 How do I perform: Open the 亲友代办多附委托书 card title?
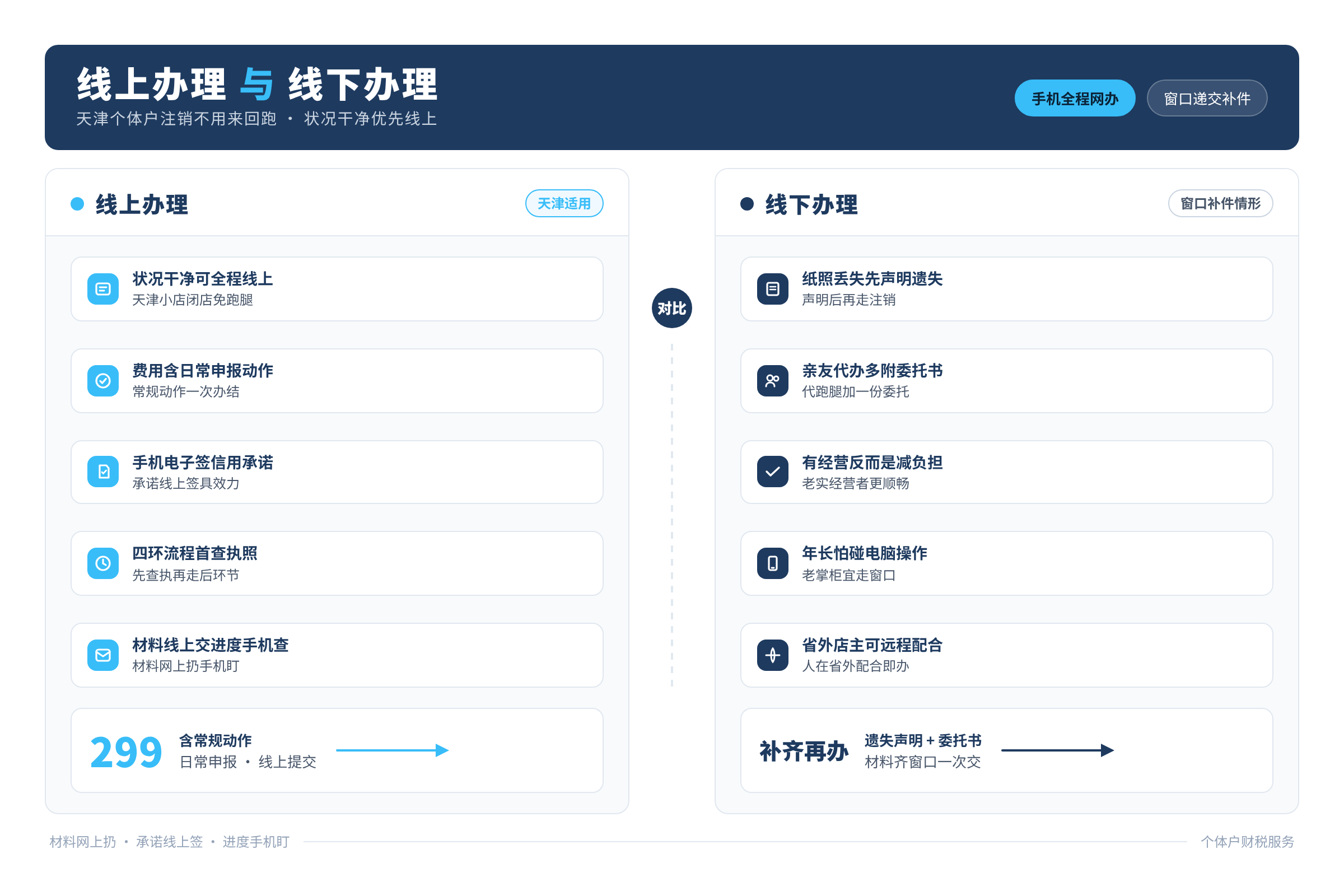click(872, 371)
